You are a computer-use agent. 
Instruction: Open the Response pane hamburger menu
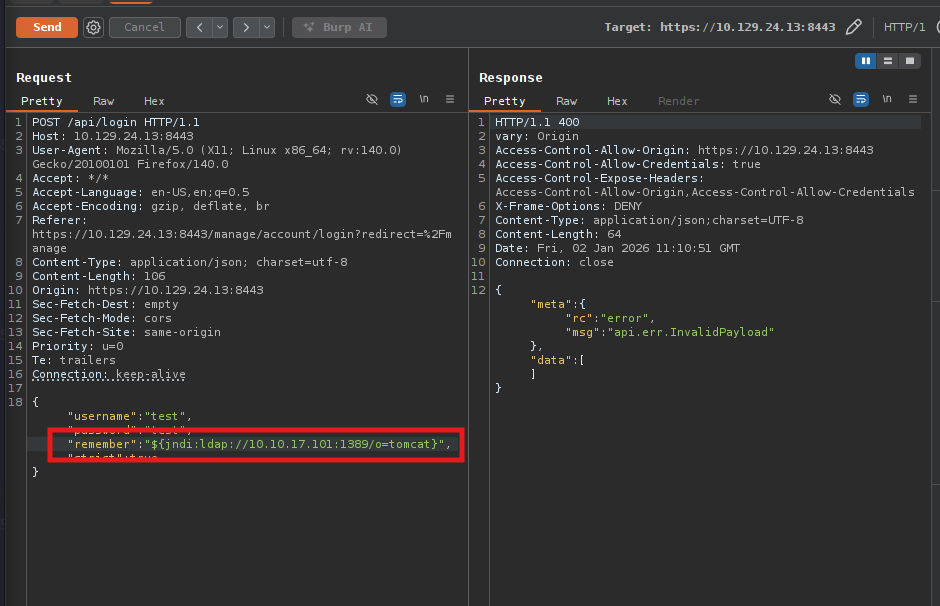912,99
